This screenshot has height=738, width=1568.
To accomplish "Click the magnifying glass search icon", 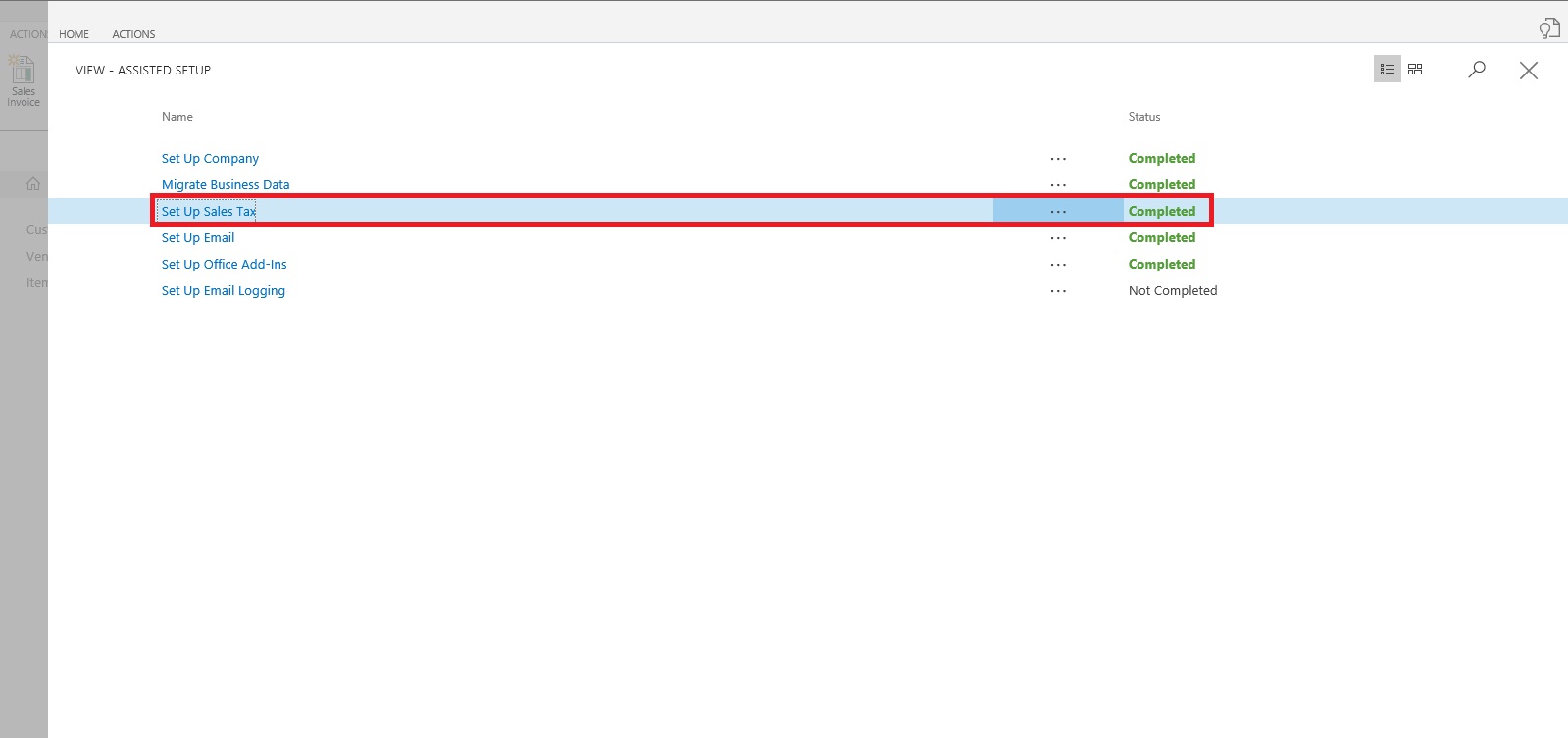I will pyautogui.click(x=1477, y=70).
